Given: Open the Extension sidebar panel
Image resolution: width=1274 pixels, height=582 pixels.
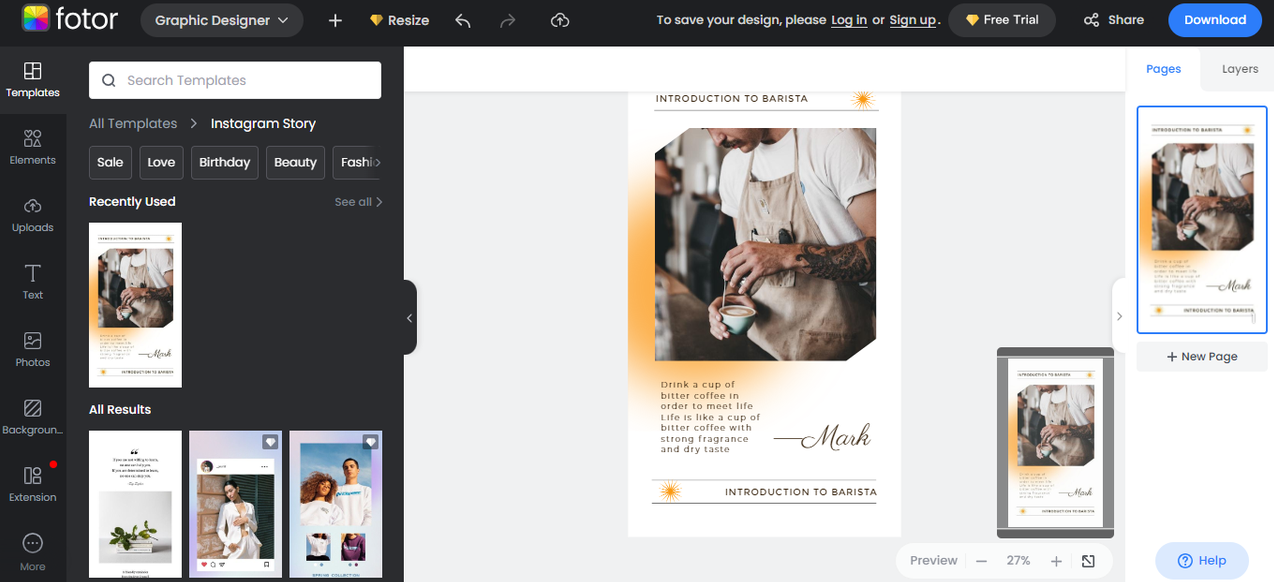Looking at the screenshot, I should coord(33,485).
